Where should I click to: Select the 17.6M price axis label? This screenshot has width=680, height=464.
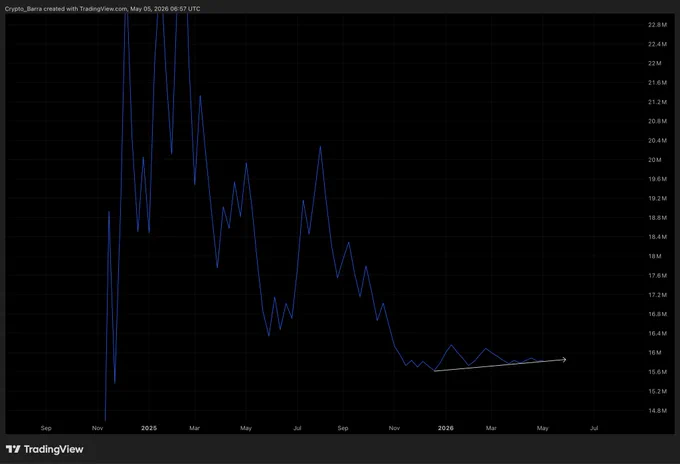point(657,276)
